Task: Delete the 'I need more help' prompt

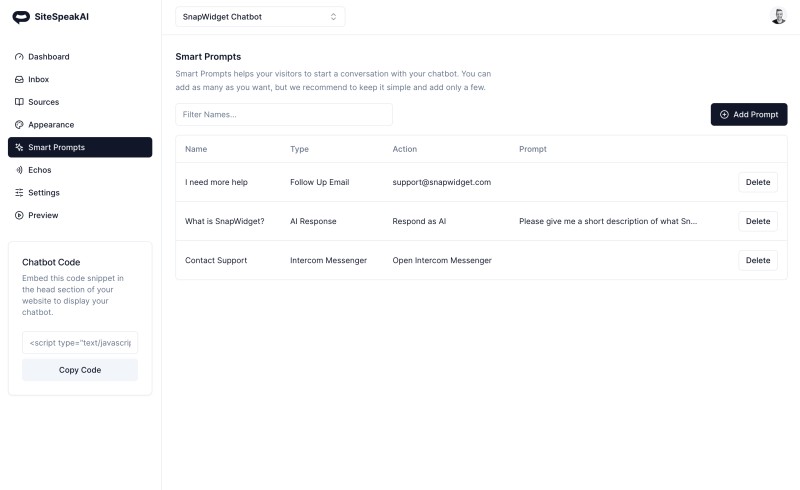Action: coord(758,182)
